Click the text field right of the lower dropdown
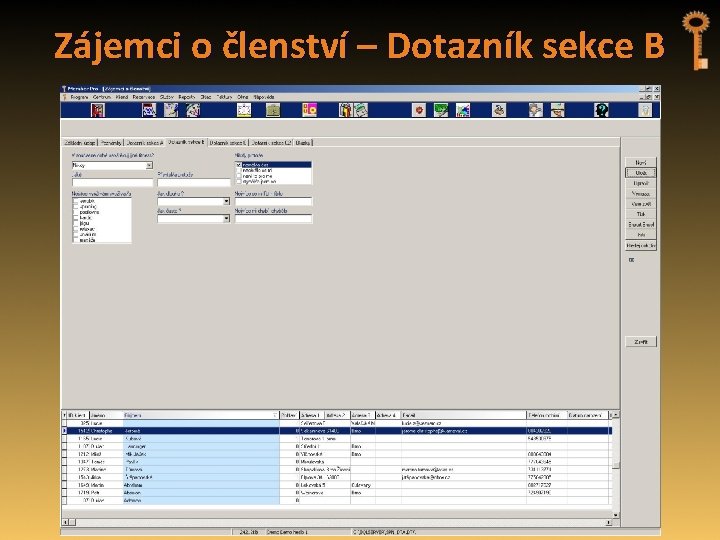Image resolution: width=720 pixels, height=540 pixels. 273,219
